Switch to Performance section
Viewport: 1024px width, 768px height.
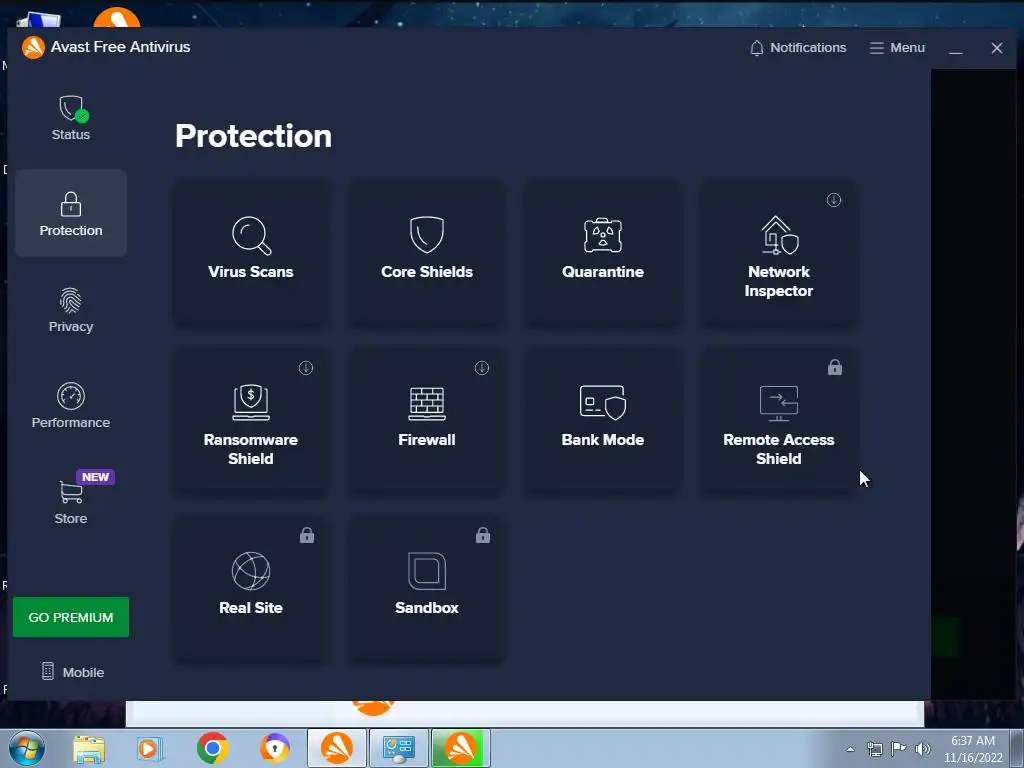[x=71, y=406]
